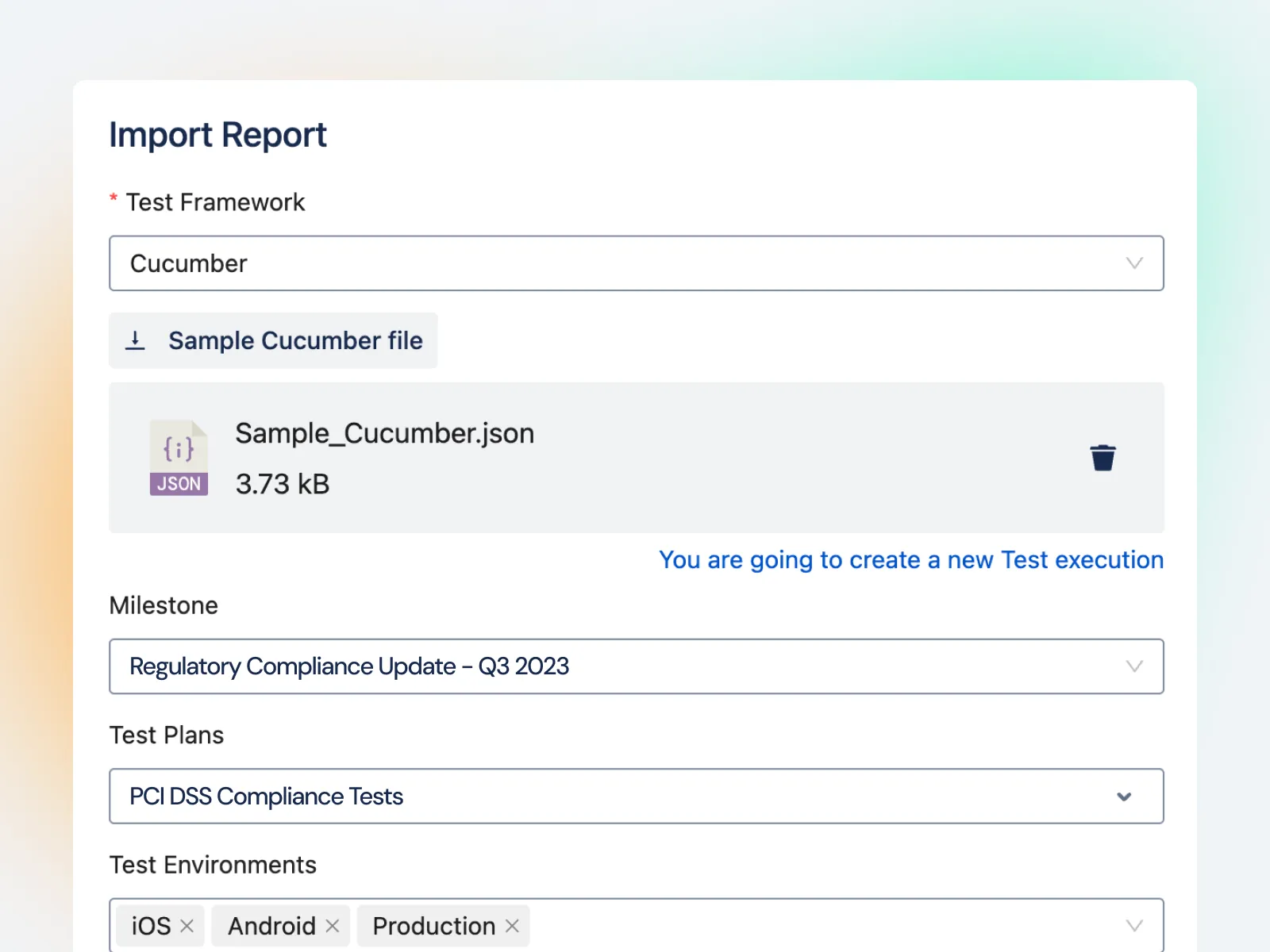Click the chevron on Milestone field
1270x952 pixels.
tap(1135, 666)
